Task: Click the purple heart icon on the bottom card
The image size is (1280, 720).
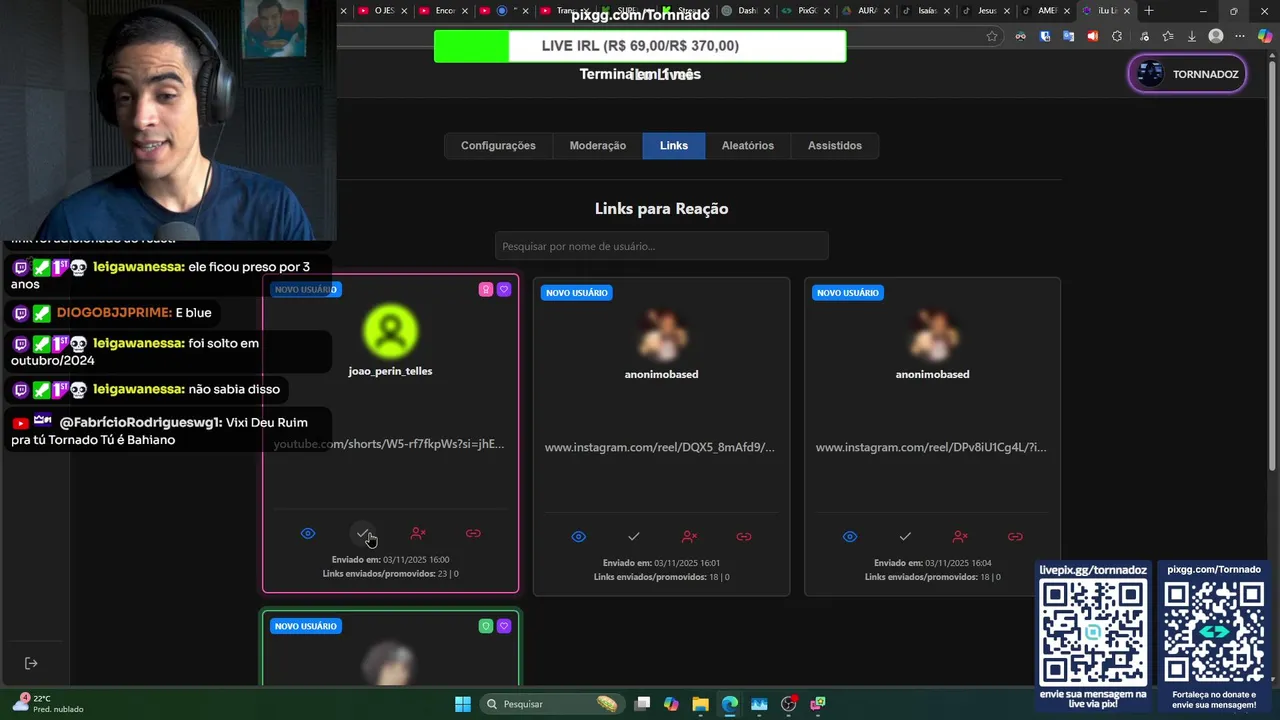Action: click(504, 626)
